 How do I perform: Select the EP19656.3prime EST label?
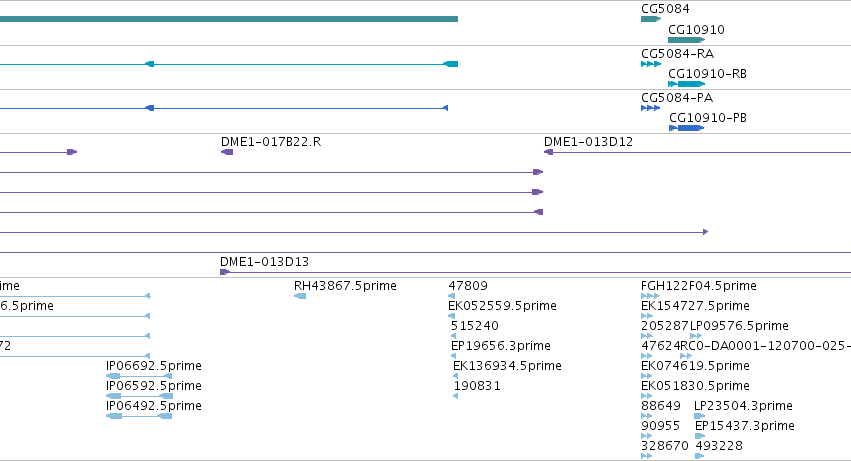[x=501, y=346]
